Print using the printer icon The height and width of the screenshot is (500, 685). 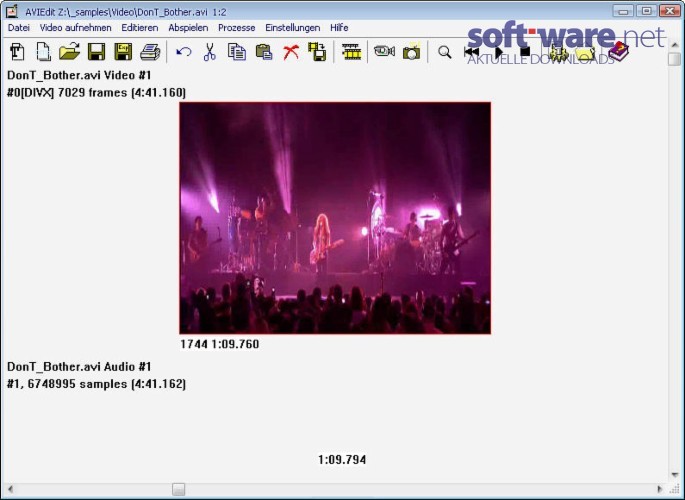[150, 52]
